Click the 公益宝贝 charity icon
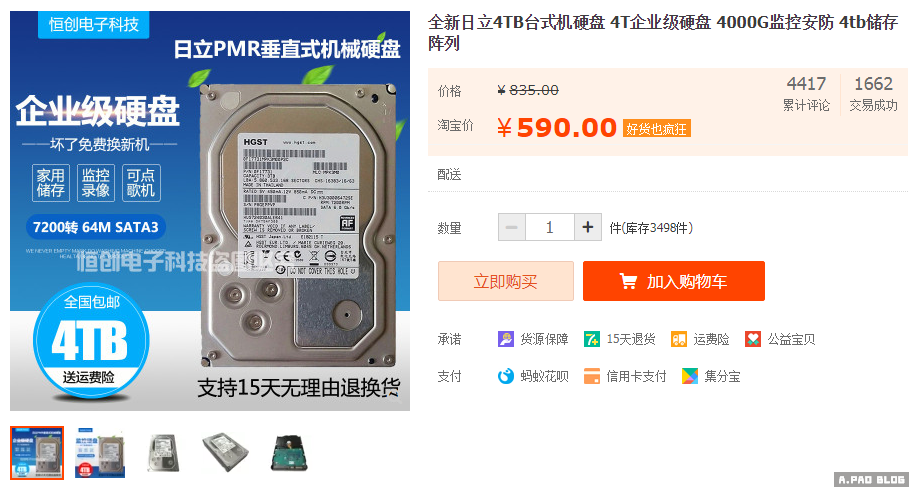This screenshot has width=914, height=492. pos(753,339)
